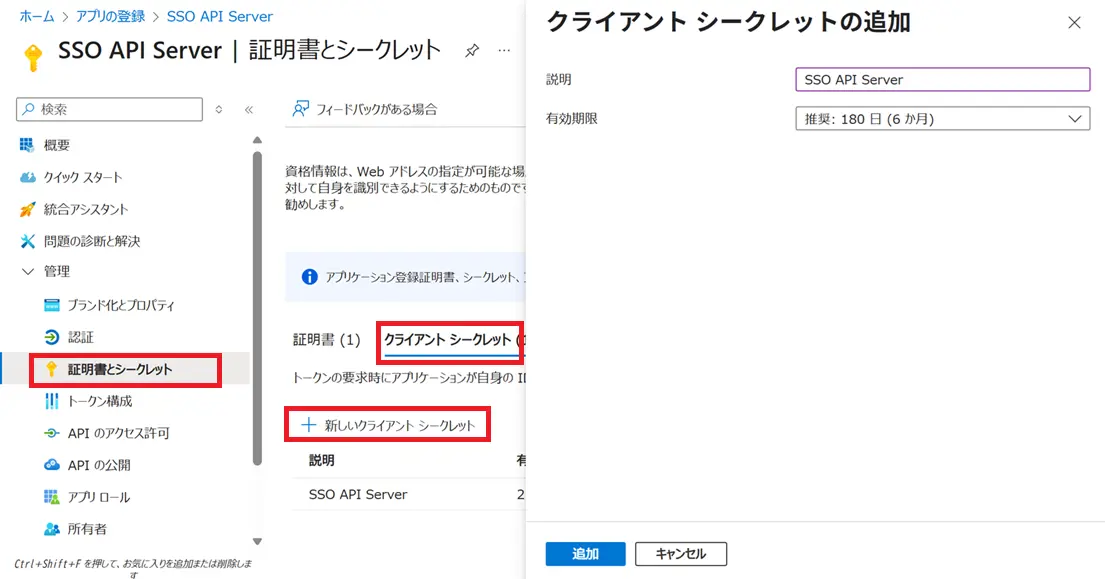This screenshot has height=579, width=1105.
Task: Click the up/down sort arrows beside search
Action: tap(219, 109)
